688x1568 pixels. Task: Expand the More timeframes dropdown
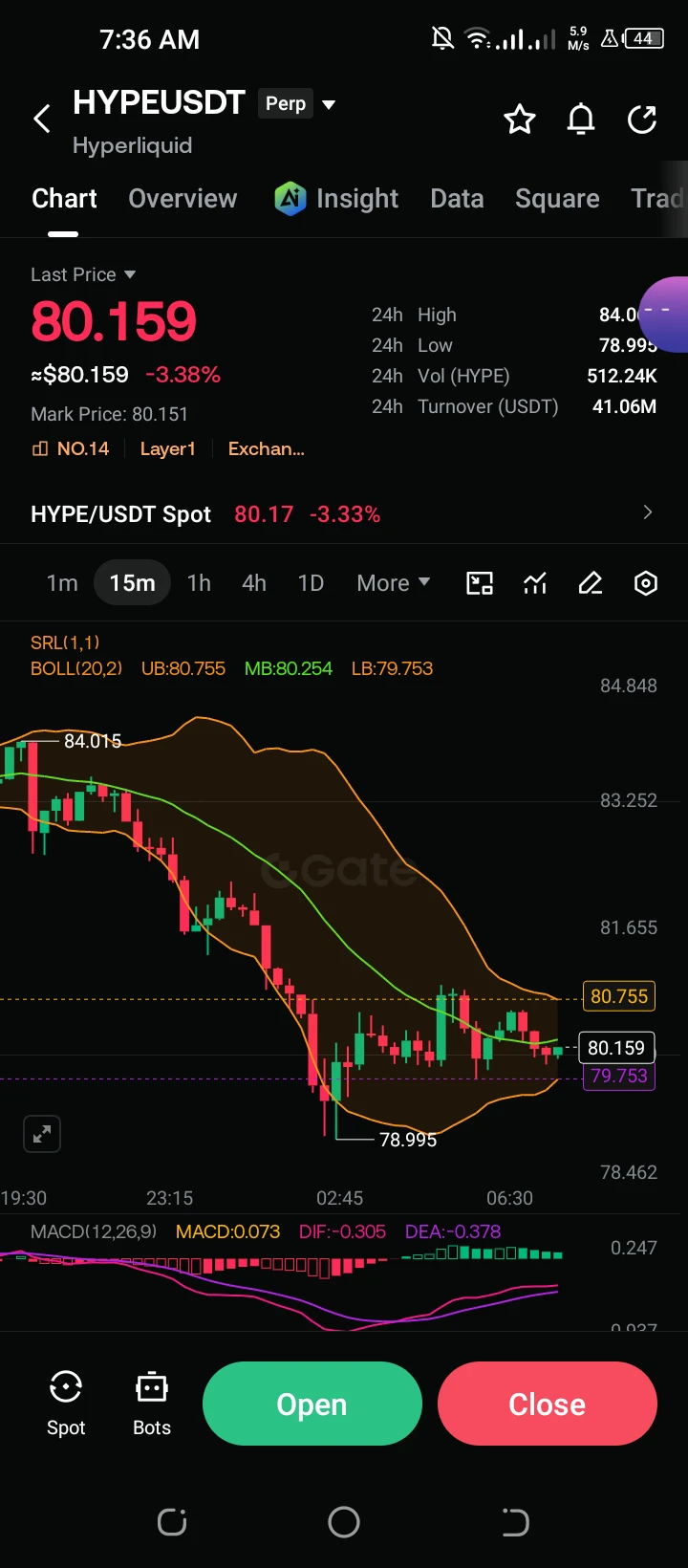point(394,583)
